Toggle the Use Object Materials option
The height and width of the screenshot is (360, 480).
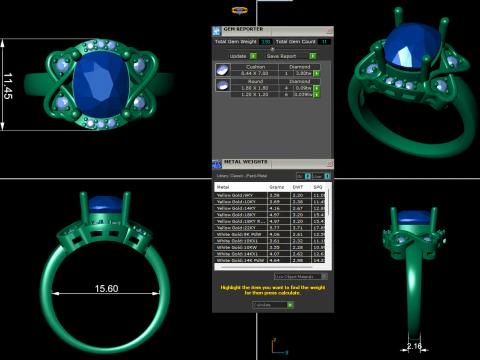coord(301,276)
